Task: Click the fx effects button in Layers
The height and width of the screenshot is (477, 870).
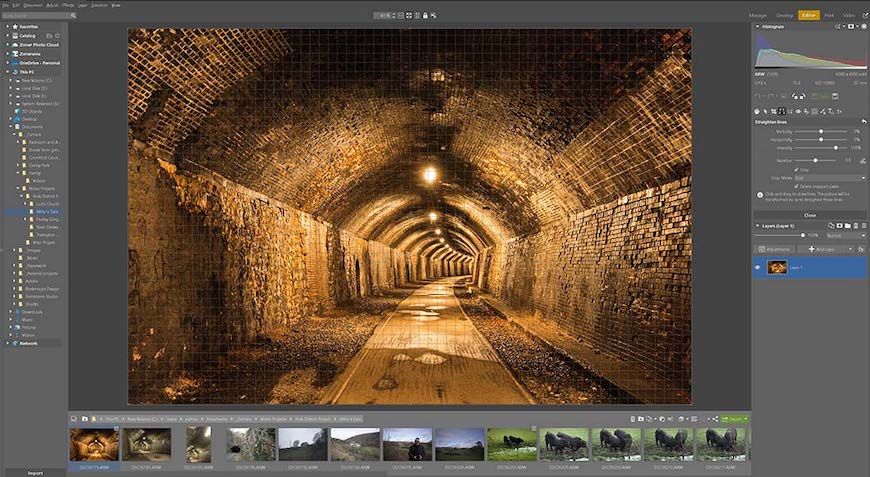Action: pyautogui.click(x=861, y=248)
